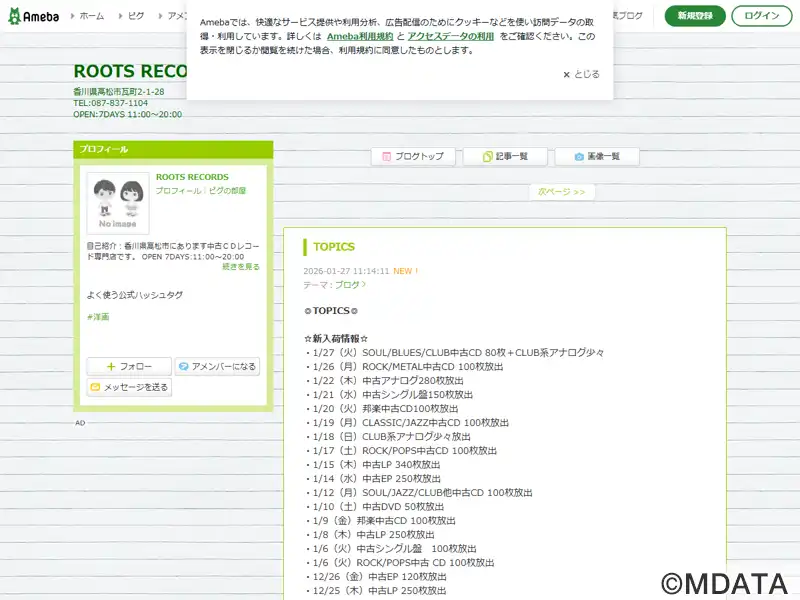
Task: Click the メッセージを送る button
Action: (x=129, y=387)
